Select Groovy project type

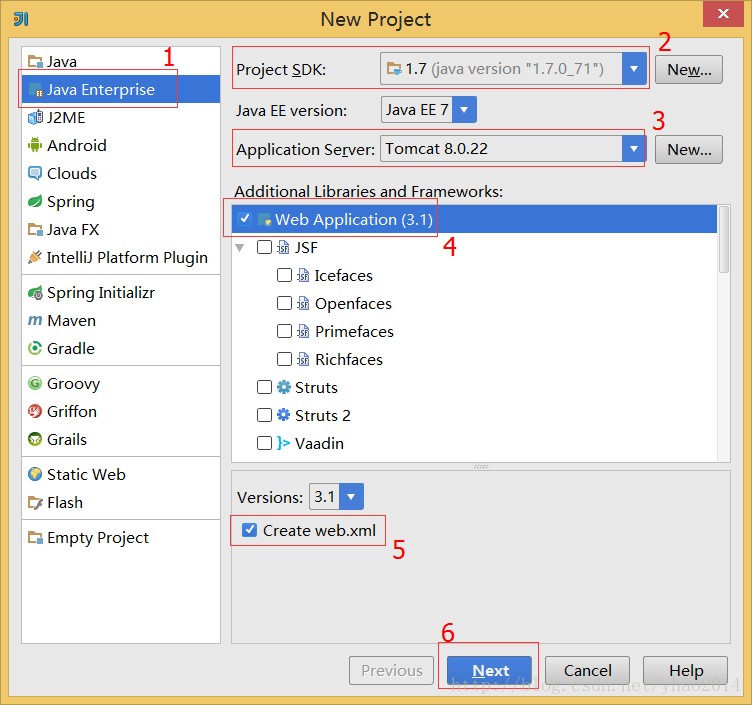click(x=121, y=383)
